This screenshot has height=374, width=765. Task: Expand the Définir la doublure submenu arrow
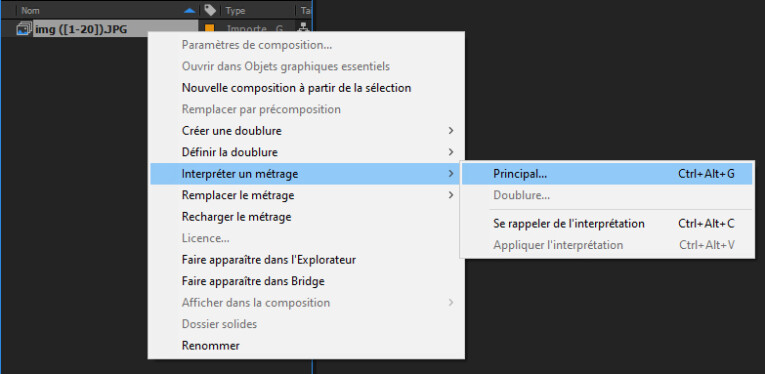(x=451, y=152)
